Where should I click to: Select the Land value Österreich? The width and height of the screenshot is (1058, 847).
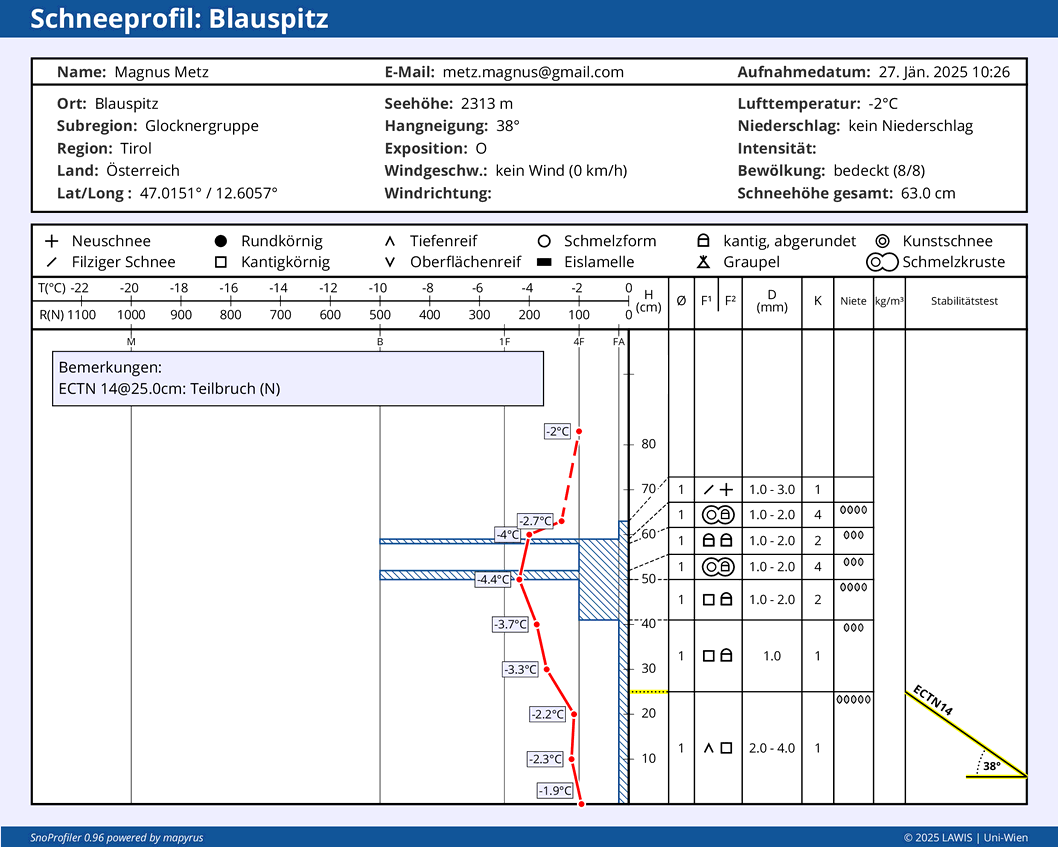(x=143, y=171)
